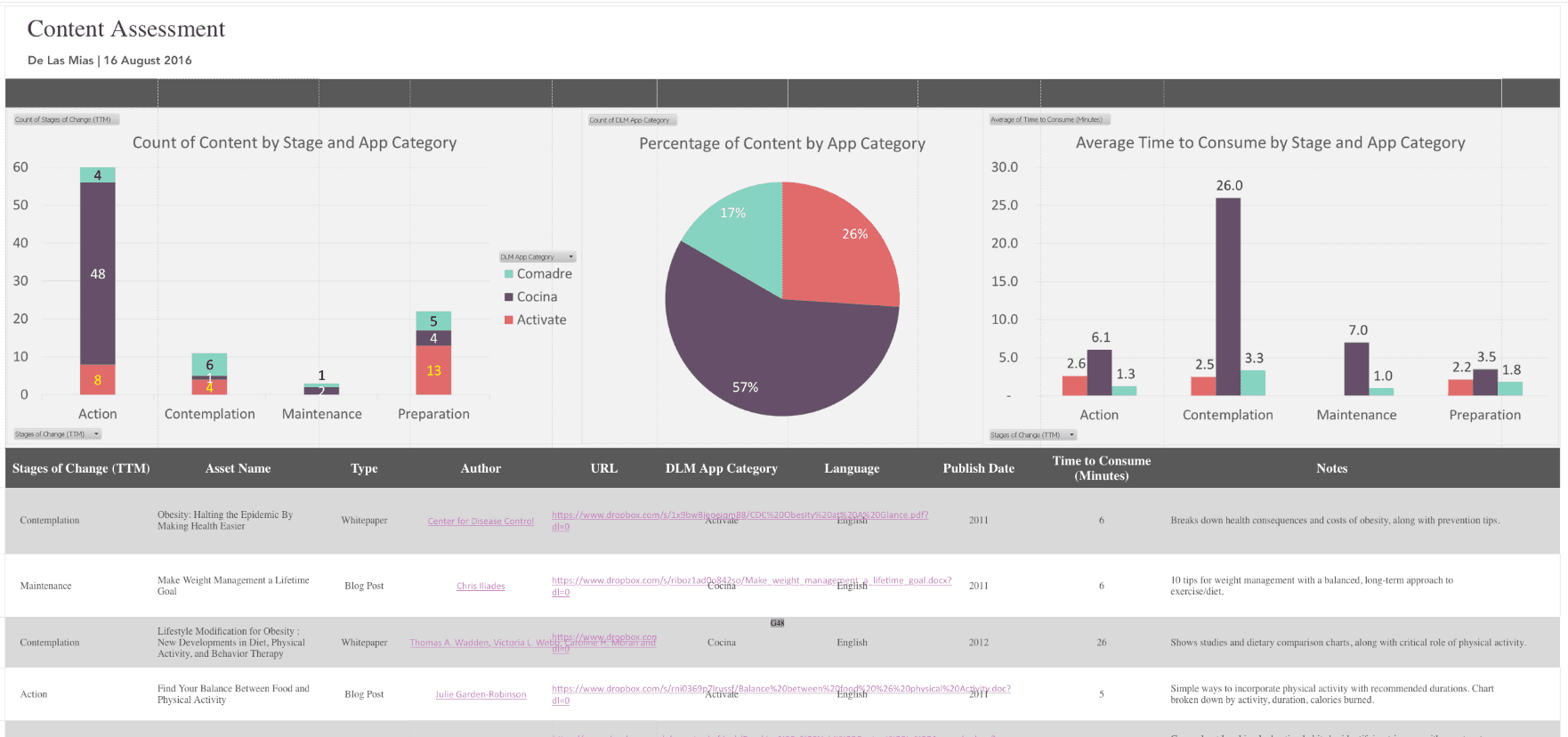Select the Comadre legend color swatch
This screenshot has height=737, width=1568.
(509, 274)
